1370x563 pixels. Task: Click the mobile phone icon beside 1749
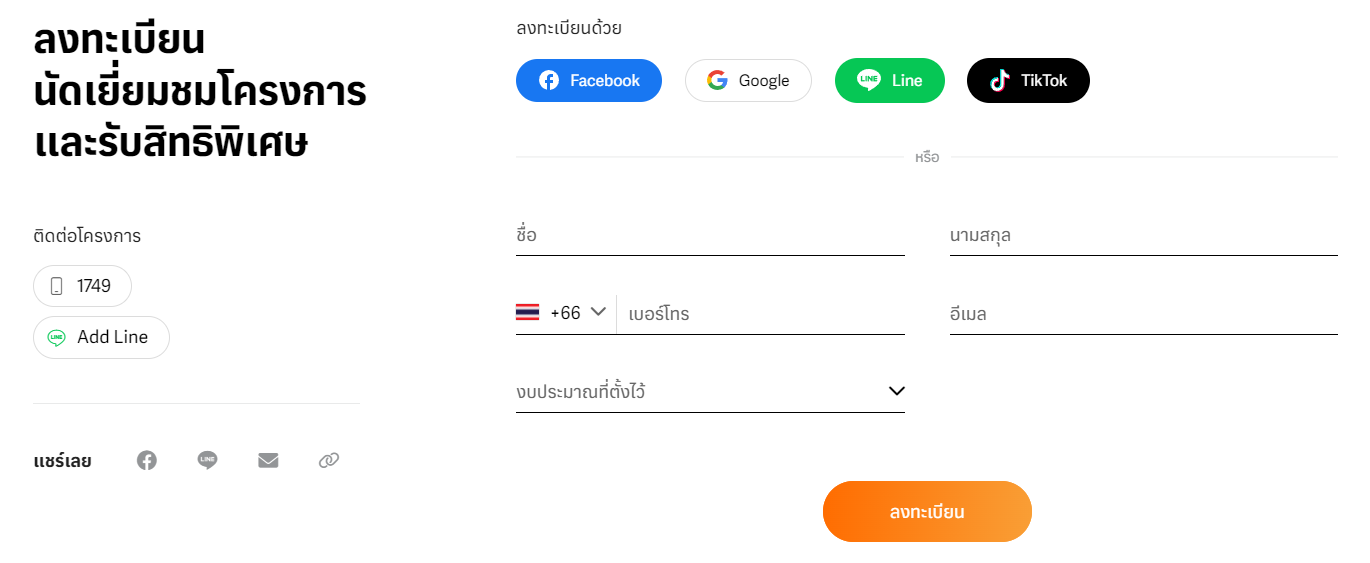[57, 286]
